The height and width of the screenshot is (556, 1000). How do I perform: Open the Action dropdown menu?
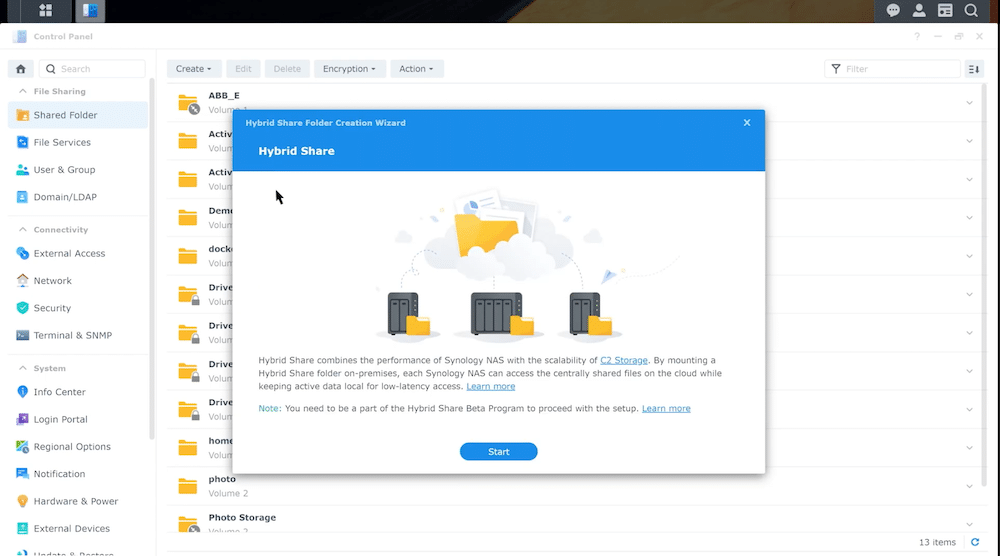[x=416, y=69]
